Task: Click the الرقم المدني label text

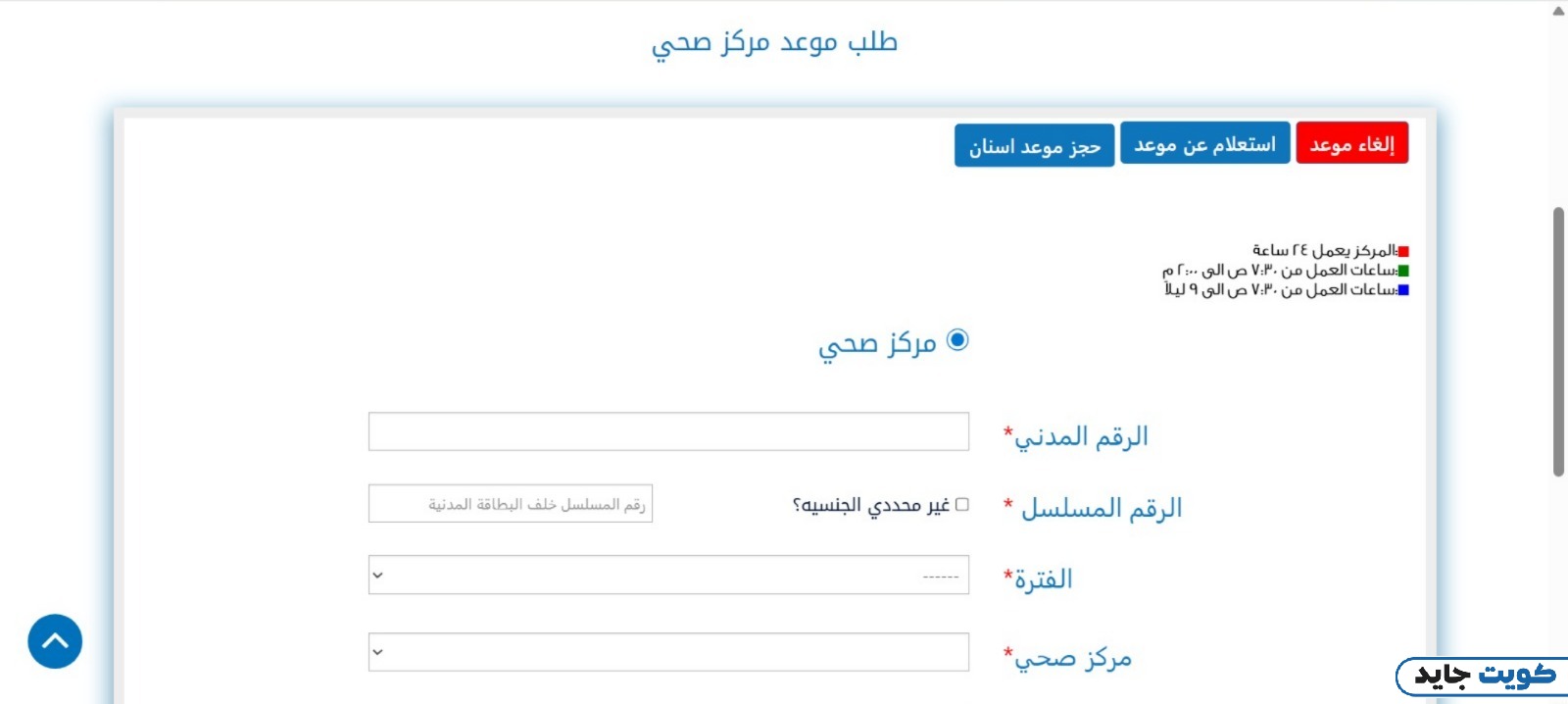Action: 1080,436
